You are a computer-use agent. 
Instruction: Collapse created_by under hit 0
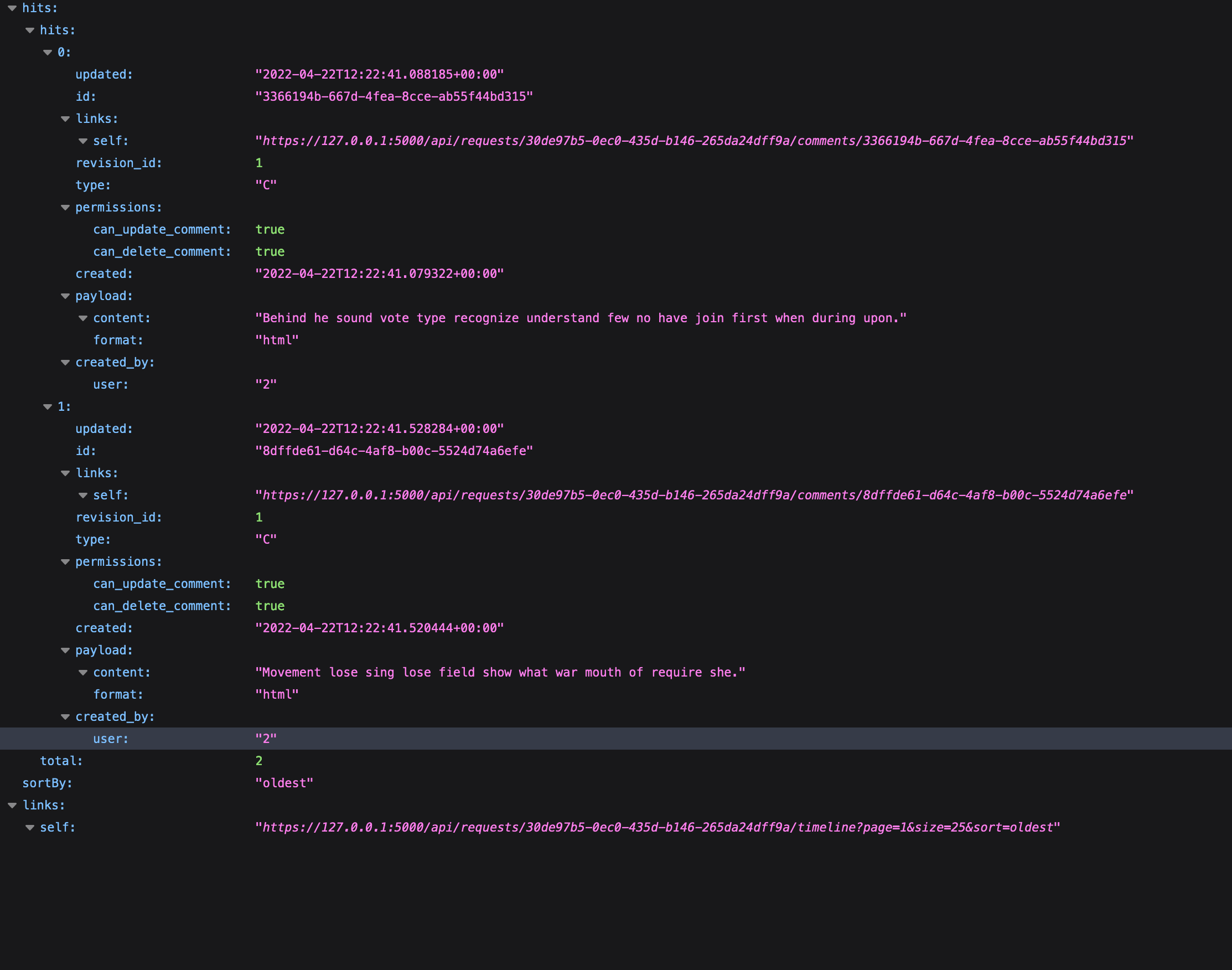pyautogui.click(x=65, y=362)
